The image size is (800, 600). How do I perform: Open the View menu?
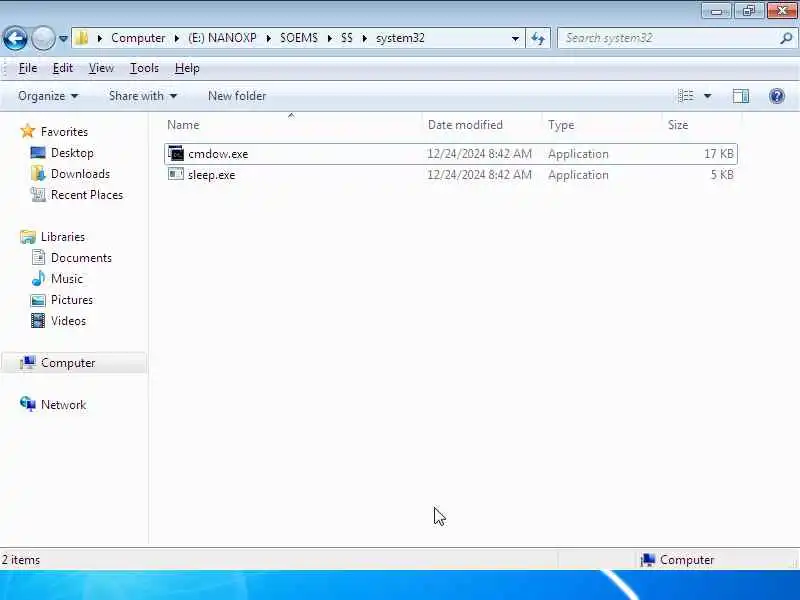point(101,68)
